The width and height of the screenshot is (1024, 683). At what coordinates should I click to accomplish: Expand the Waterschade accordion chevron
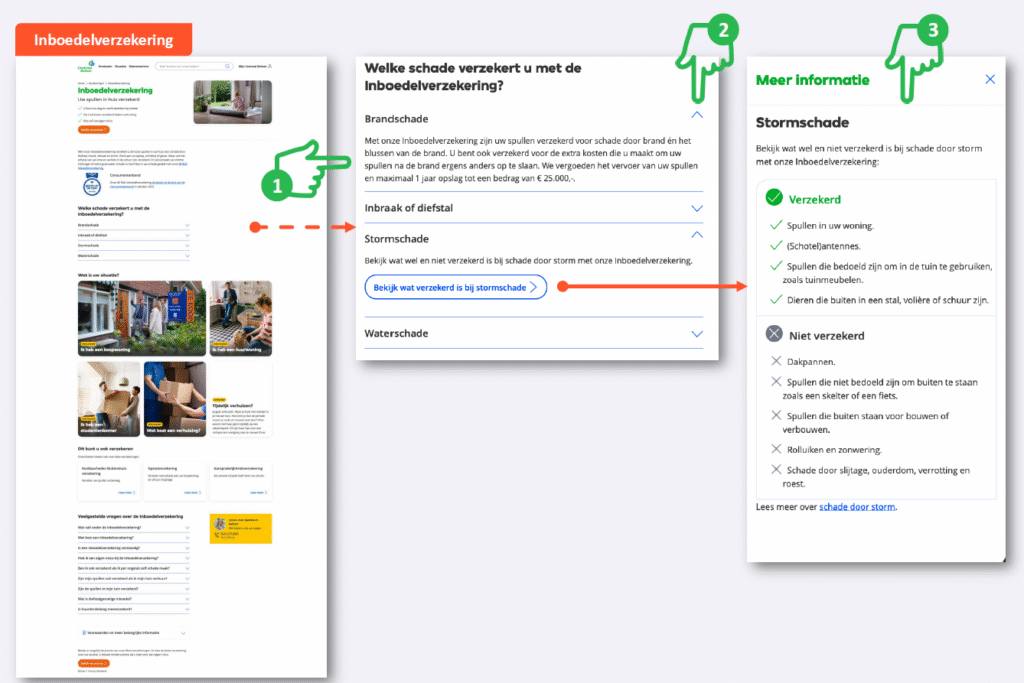[697, 333]
